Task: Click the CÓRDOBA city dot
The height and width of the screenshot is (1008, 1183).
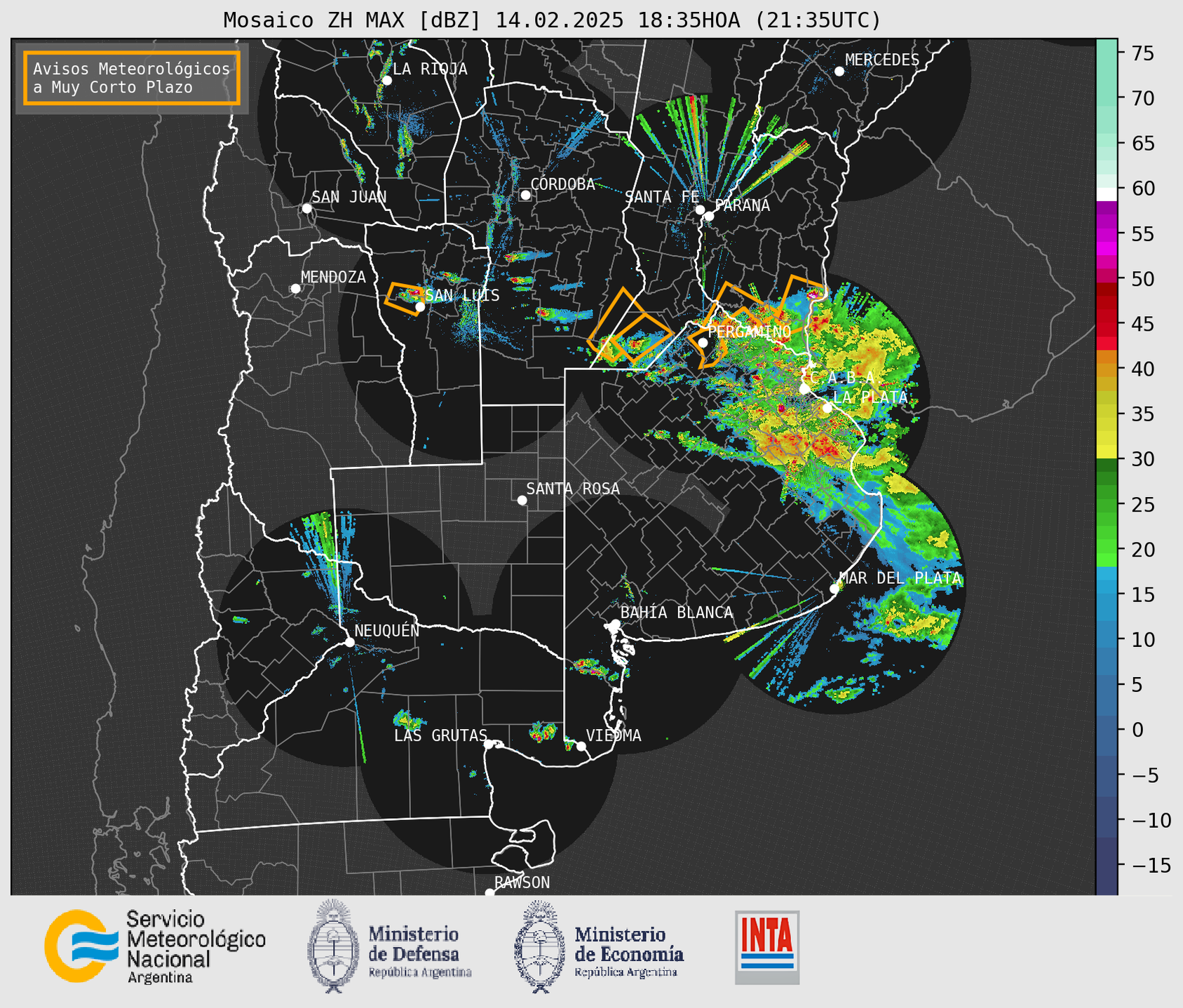Action: [525, 195]
